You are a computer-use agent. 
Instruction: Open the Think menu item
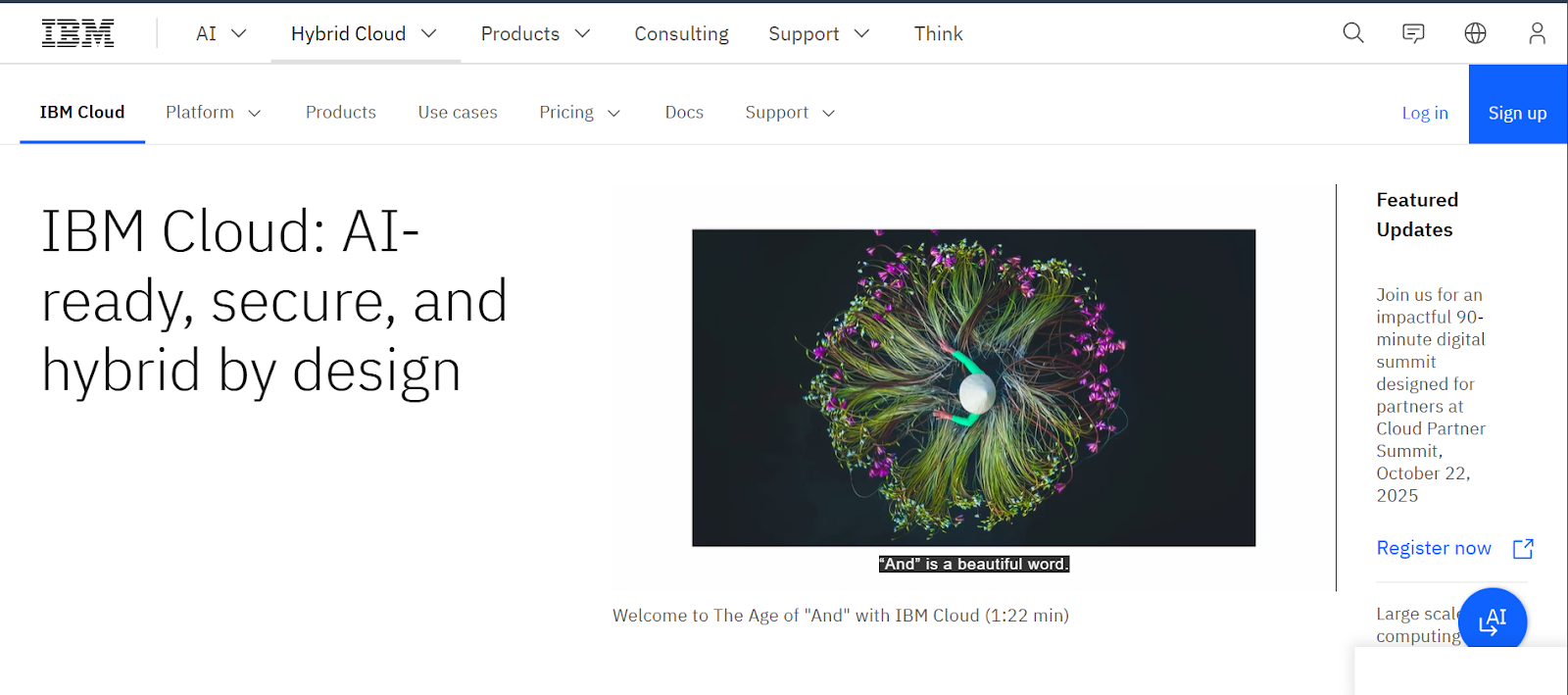pos(939,33)
